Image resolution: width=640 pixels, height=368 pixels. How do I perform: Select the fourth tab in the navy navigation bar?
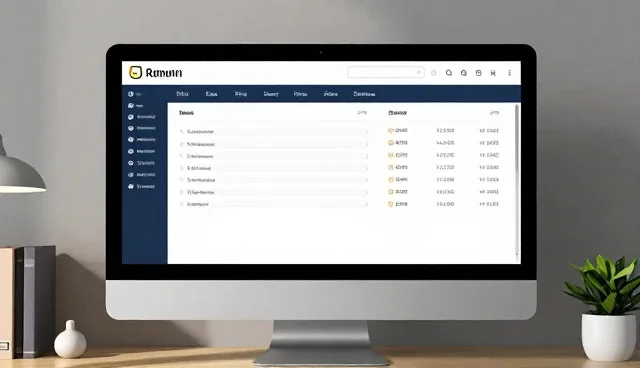(271, 94)
